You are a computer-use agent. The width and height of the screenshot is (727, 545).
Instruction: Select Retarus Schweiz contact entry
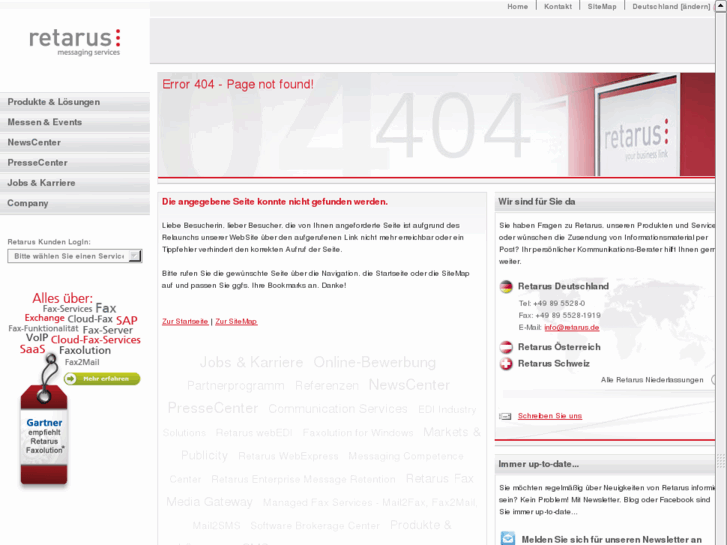pyautogui.click(x=554, y=364)
